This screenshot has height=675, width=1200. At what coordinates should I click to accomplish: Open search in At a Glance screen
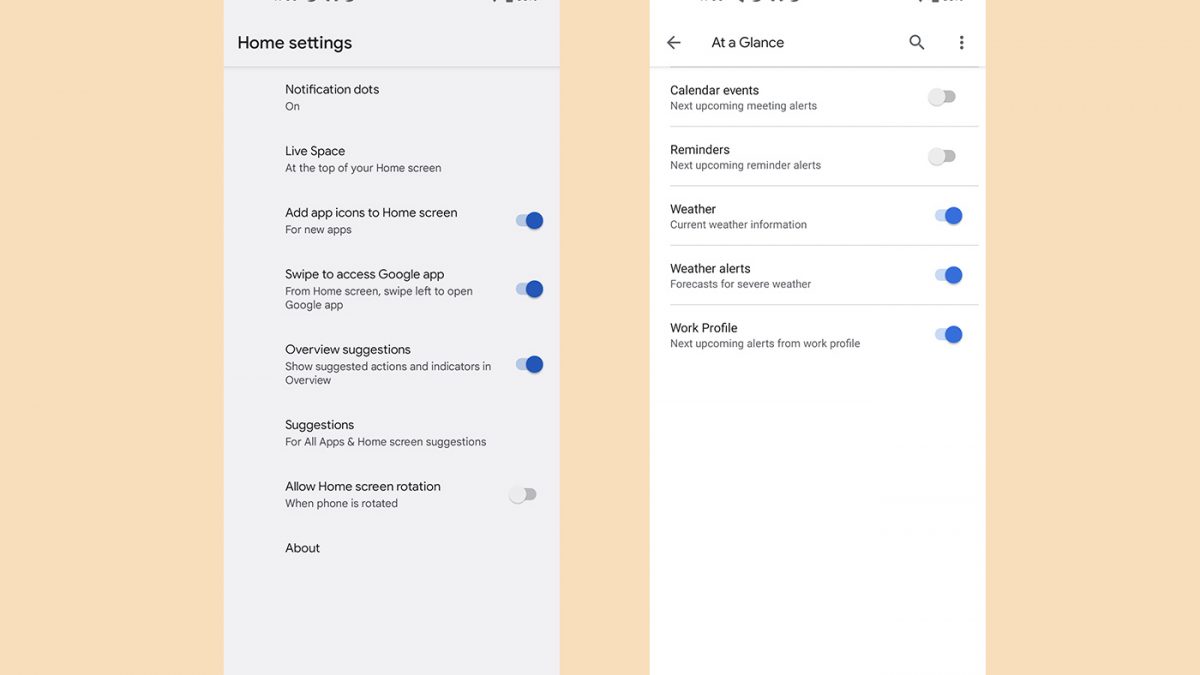[x=916, y=43]
